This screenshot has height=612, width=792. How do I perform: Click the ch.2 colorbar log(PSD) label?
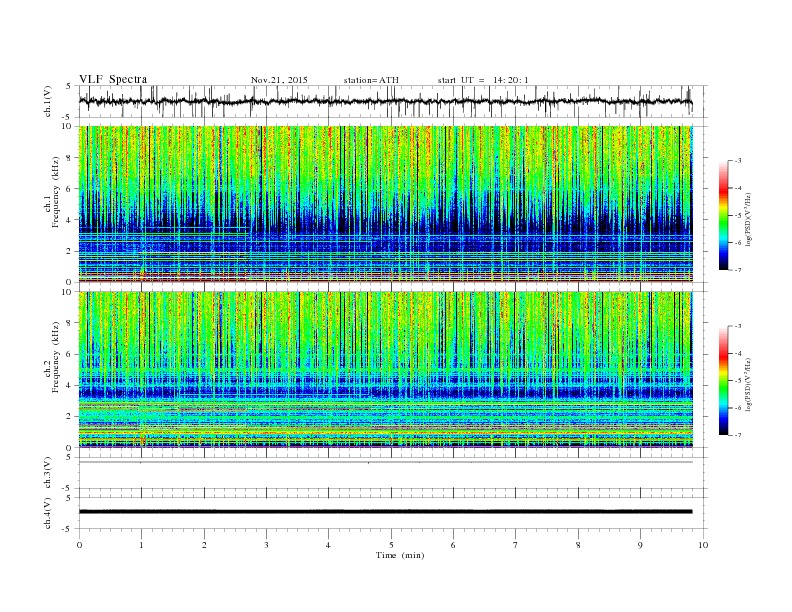pos(748,384)
